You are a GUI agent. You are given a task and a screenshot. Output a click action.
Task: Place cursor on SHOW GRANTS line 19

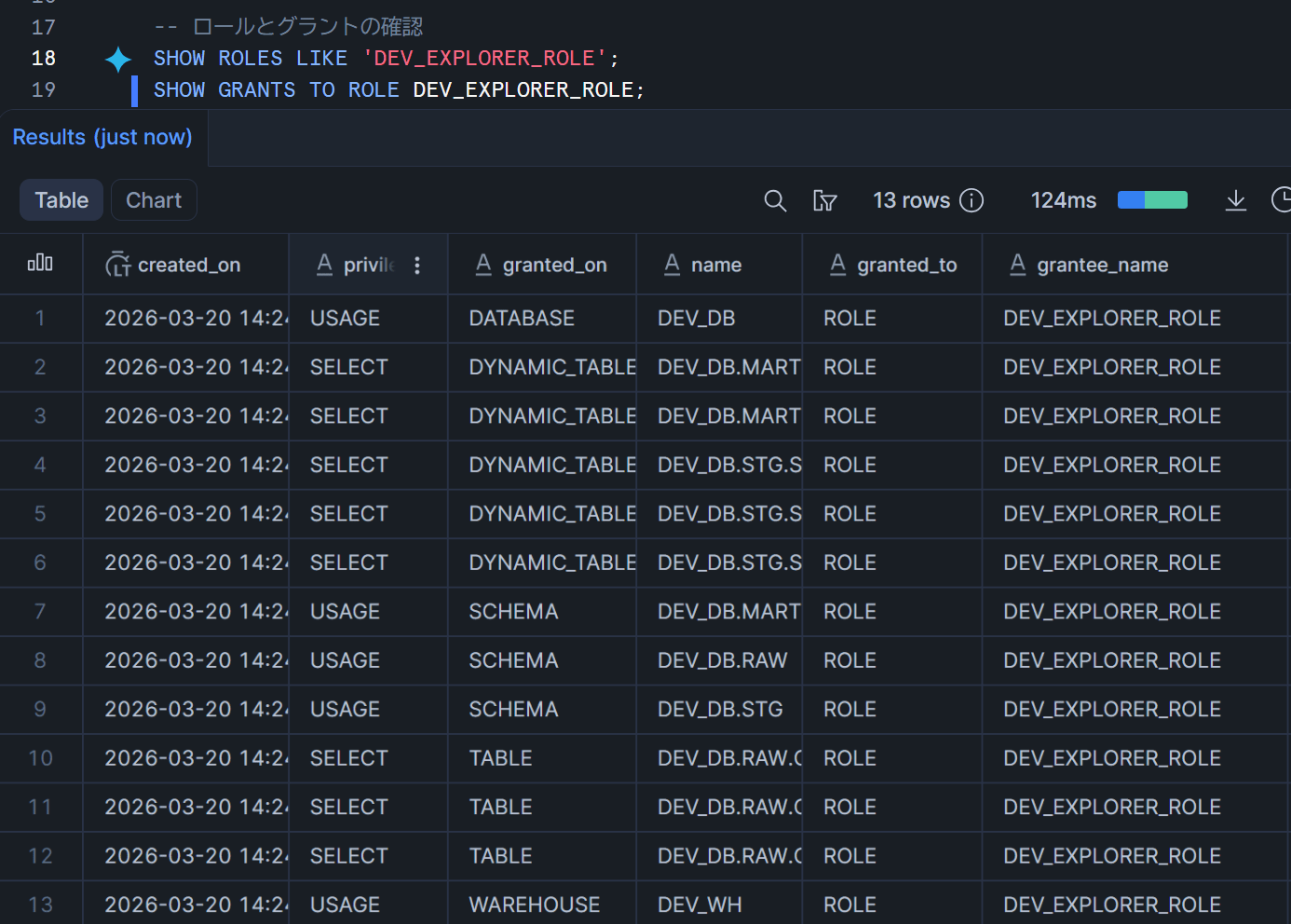pyautogui.click(x=399, y=90)
